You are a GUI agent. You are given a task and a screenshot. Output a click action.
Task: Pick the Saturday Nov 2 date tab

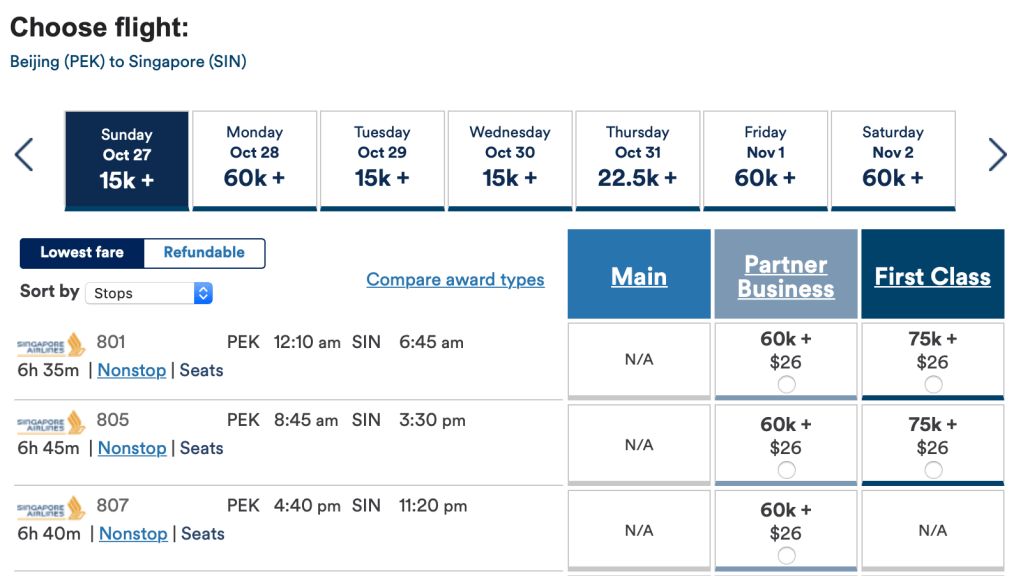pos(893,160)
